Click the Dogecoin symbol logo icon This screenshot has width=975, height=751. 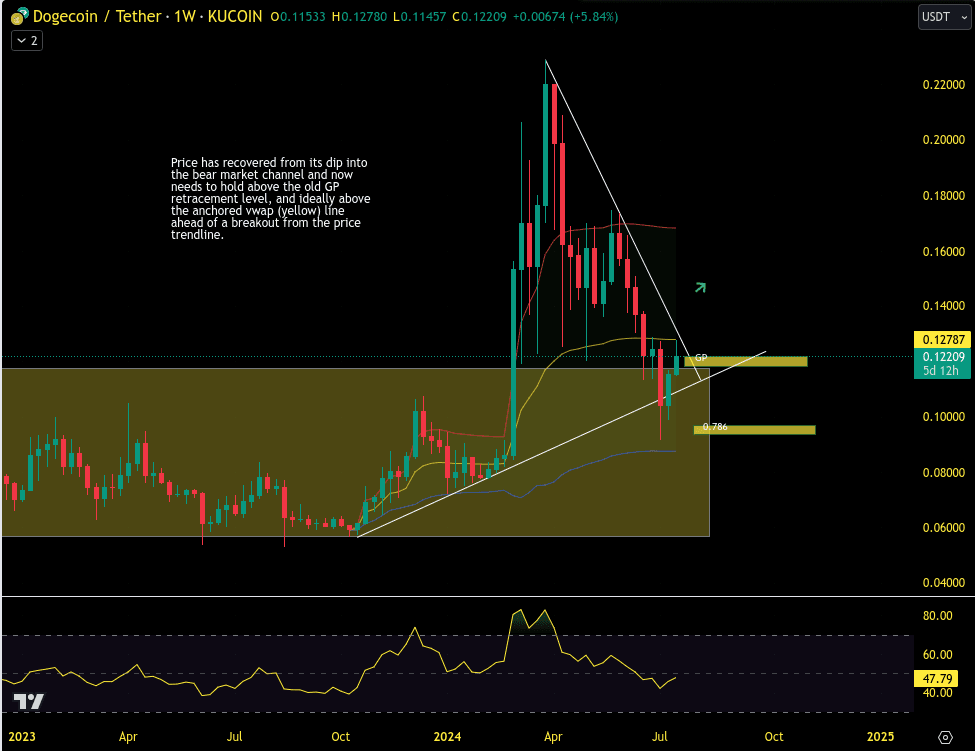(x=19, y=16)
